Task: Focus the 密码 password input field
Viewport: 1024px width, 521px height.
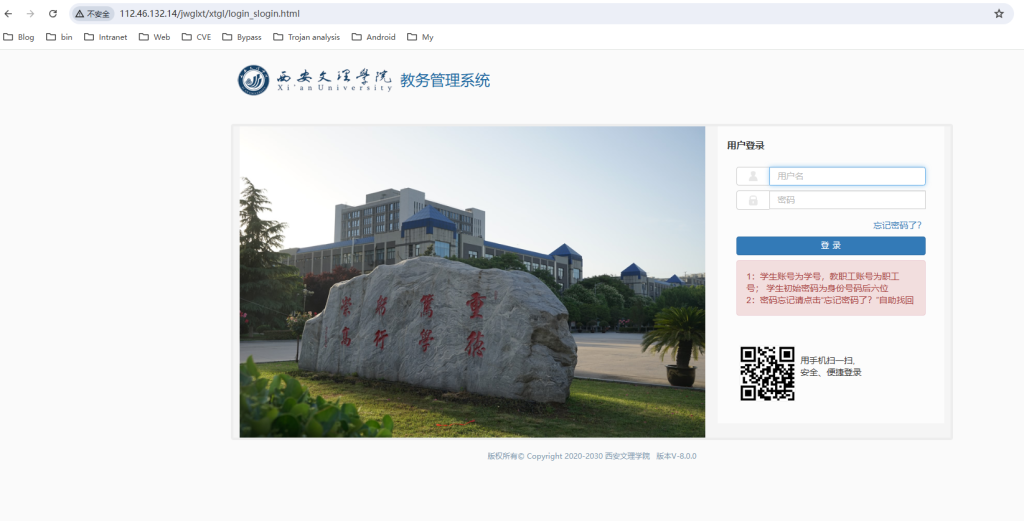Action: coord(846,200)
